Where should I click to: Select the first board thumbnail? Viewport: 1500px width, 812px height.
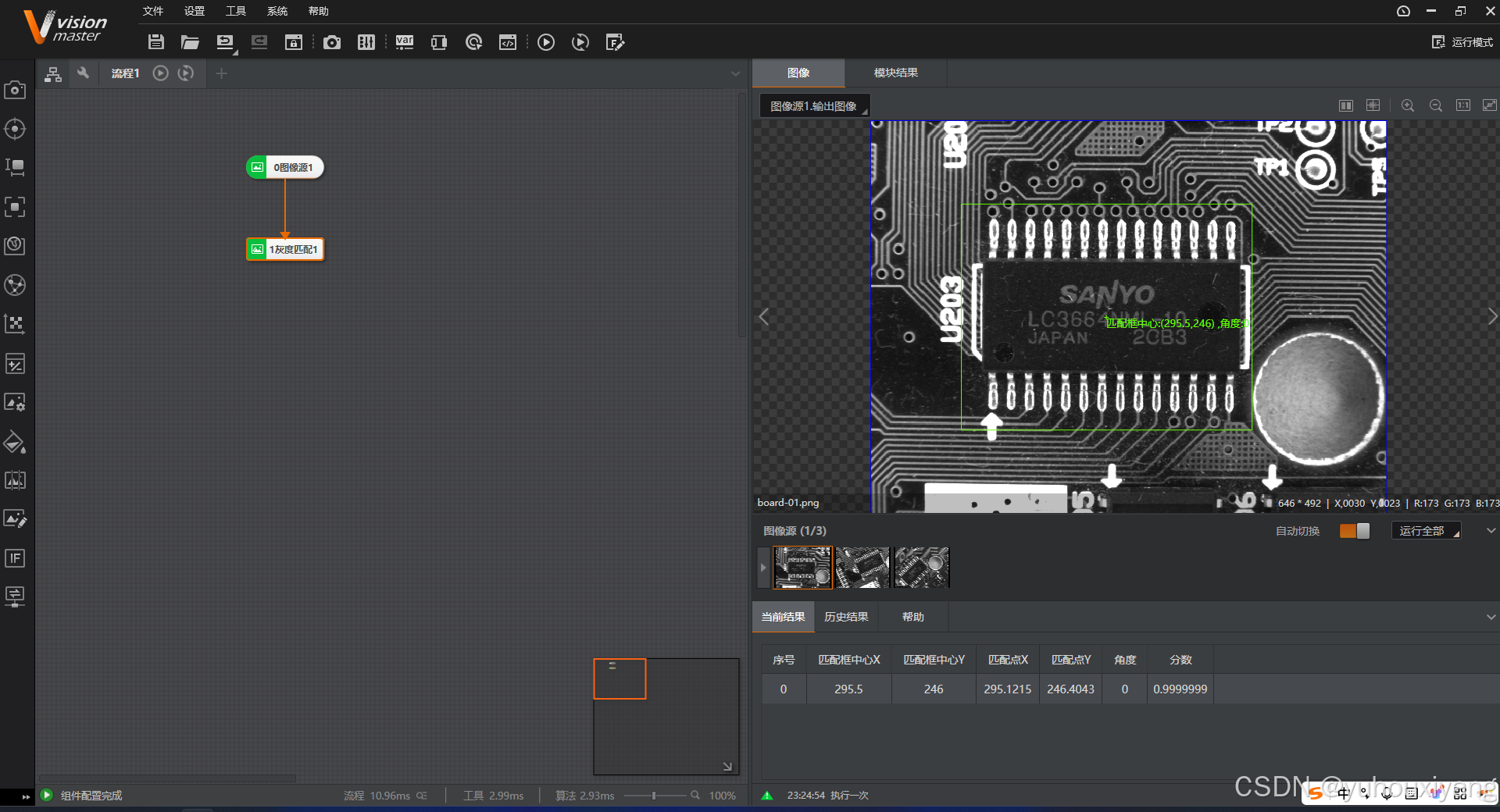(x=802, y=567)
